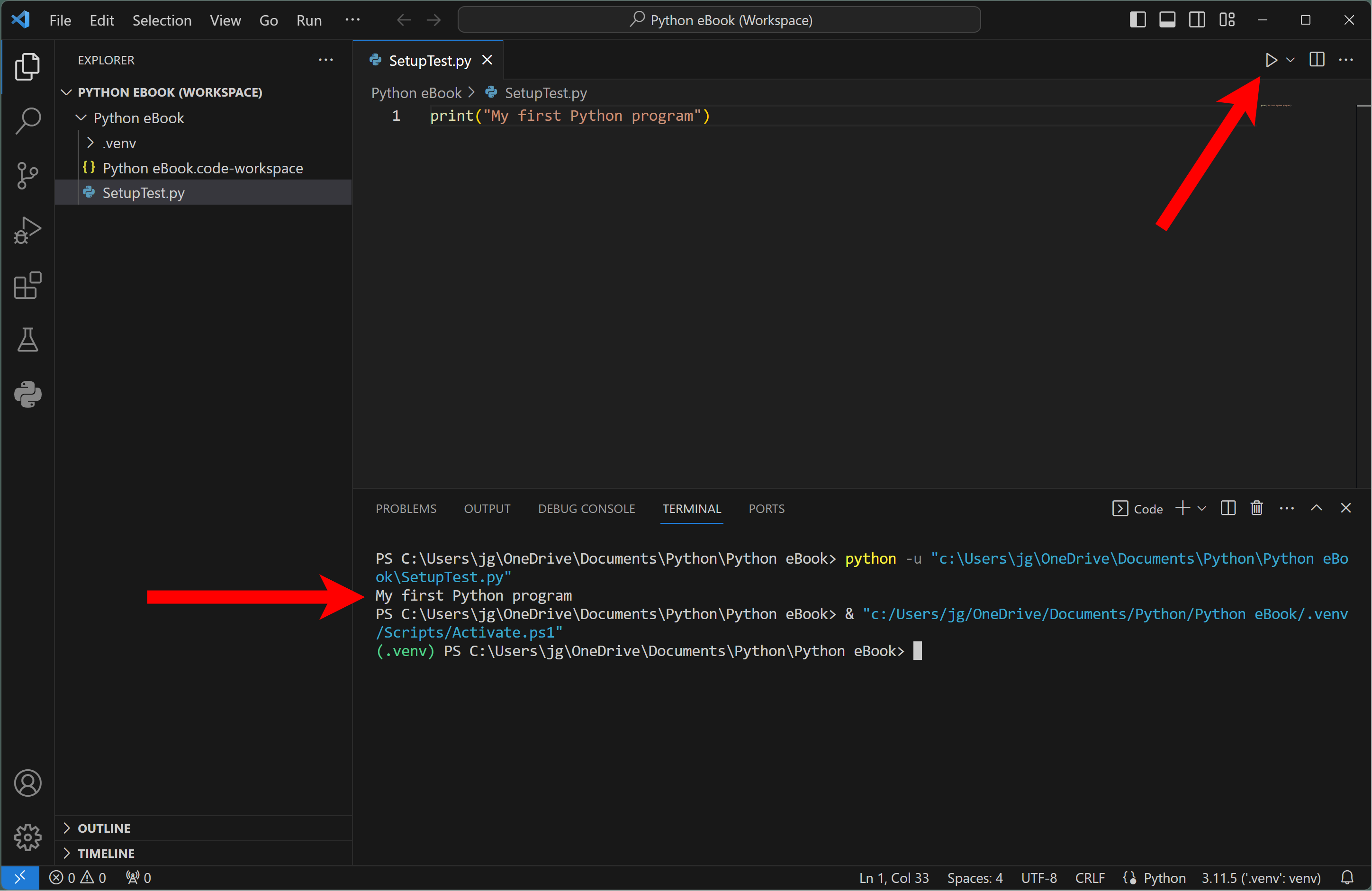Open the Explorer view in activity bar
Viewport: 1372px width, 891px height.
coord(27,66)
